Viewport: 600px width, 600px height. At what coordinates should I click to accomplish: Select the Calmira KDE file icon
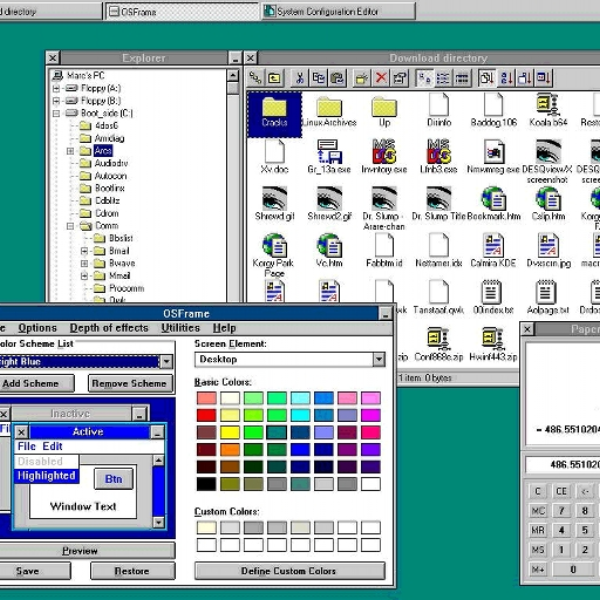(493, 251)
